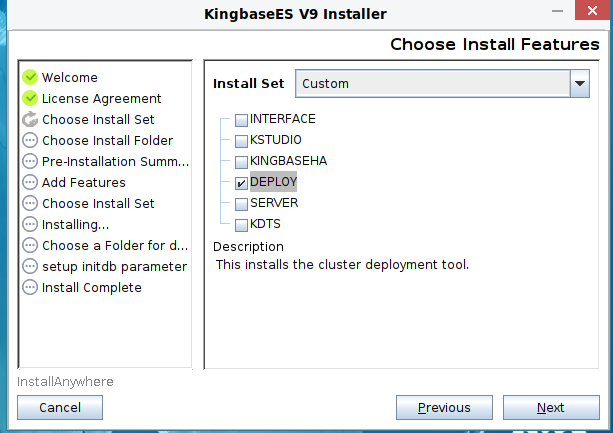This screenshot has height=433, width=613.
Task: Go back with the Previous button
Action: [x=444, y=407]
